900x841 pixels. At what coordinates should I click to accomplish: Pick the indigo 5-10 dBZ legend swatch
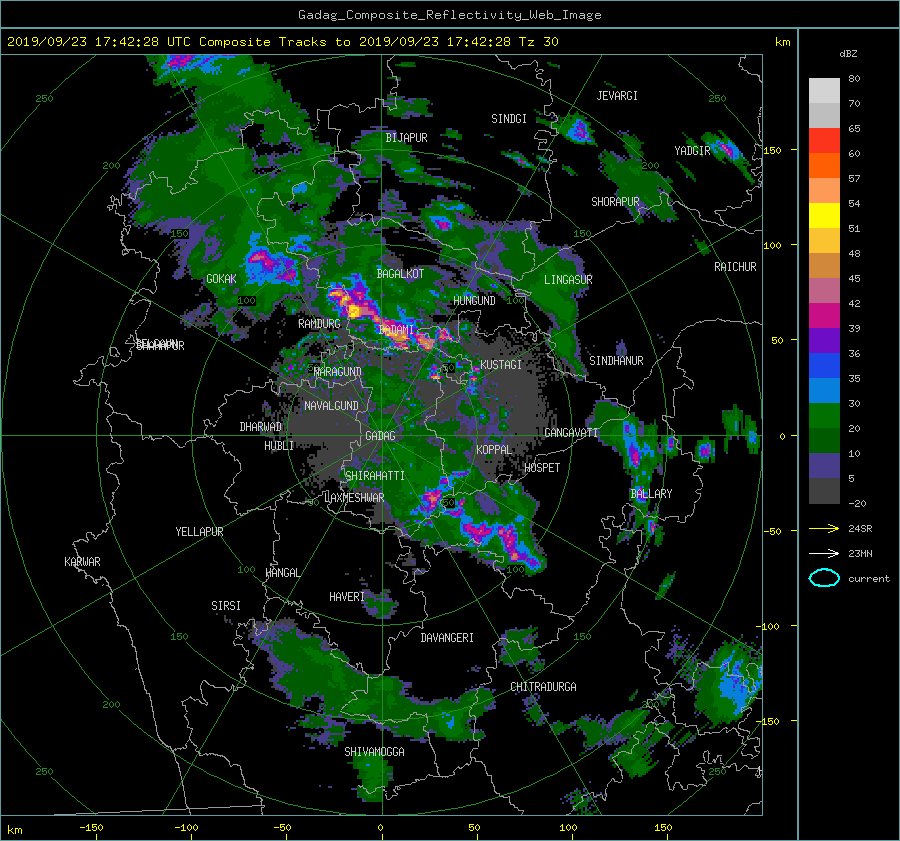tap(824, 466)
